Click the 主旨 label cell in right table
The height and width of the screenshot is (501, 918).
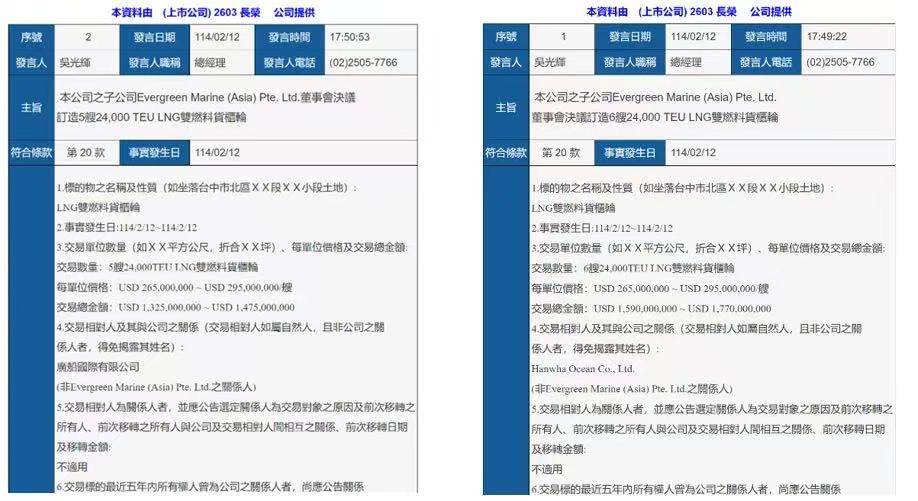coord(506,107)
